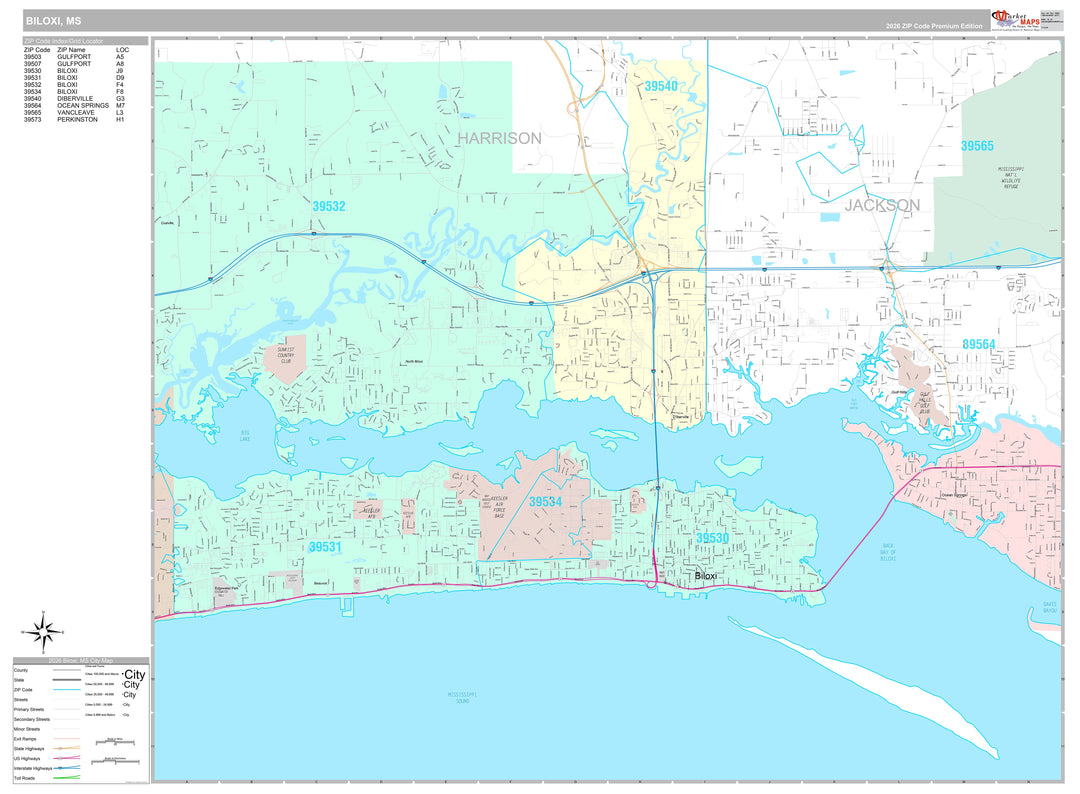This screenshot has width=1080, height=794.
Task: Select the '39507 GULFPORT' index row
Action: click(x=74, y=64)
